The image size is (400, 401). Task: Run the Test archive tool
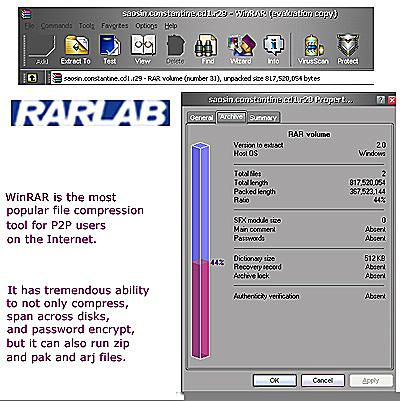[110, 50]
